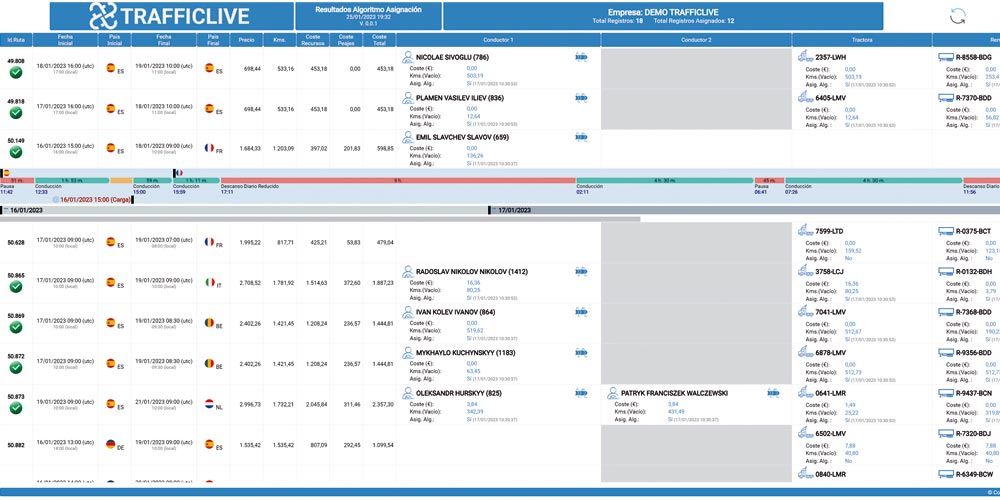Image resolution: width=1000 pixels, height=500 pixels.
Task: Click the refresh icon in the top right
Action: pos(957,16)
